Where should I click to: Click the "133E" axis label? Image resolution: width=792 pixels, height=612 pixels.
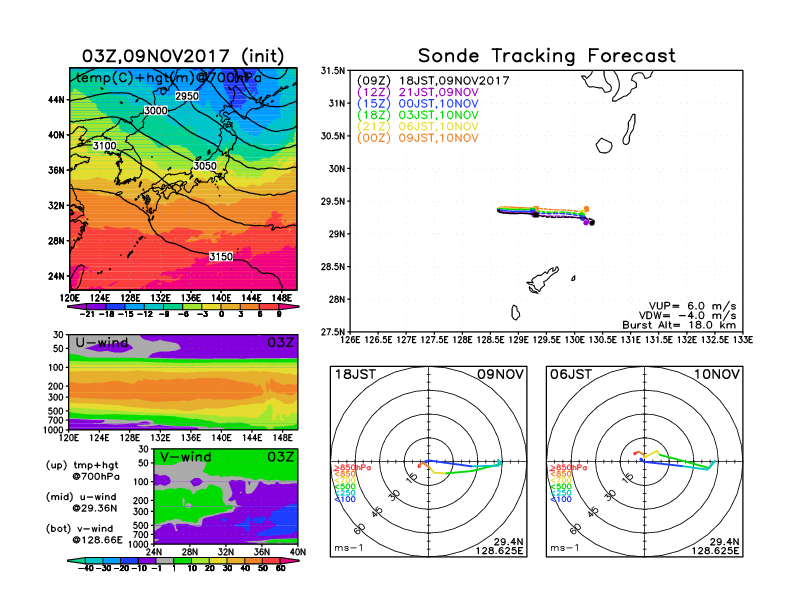click(743, 340)
